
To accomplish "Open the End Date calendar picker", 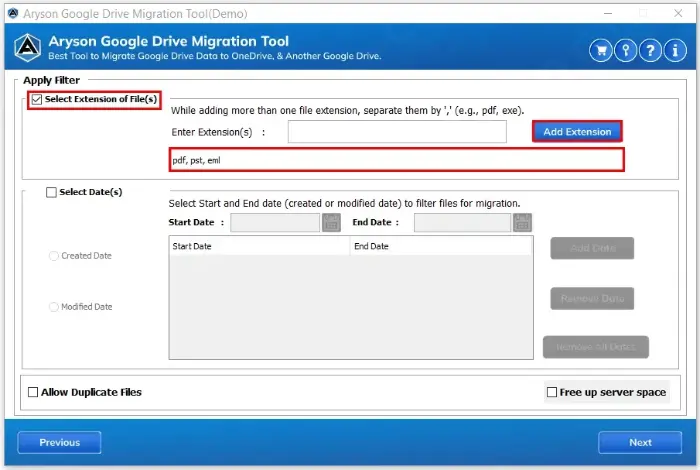I will click(522, 222).
